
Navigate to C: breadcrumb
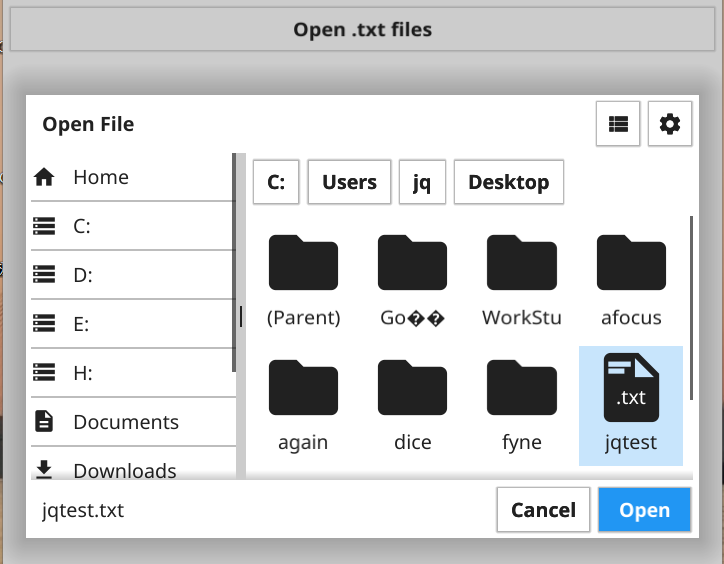tap(276, 182)
